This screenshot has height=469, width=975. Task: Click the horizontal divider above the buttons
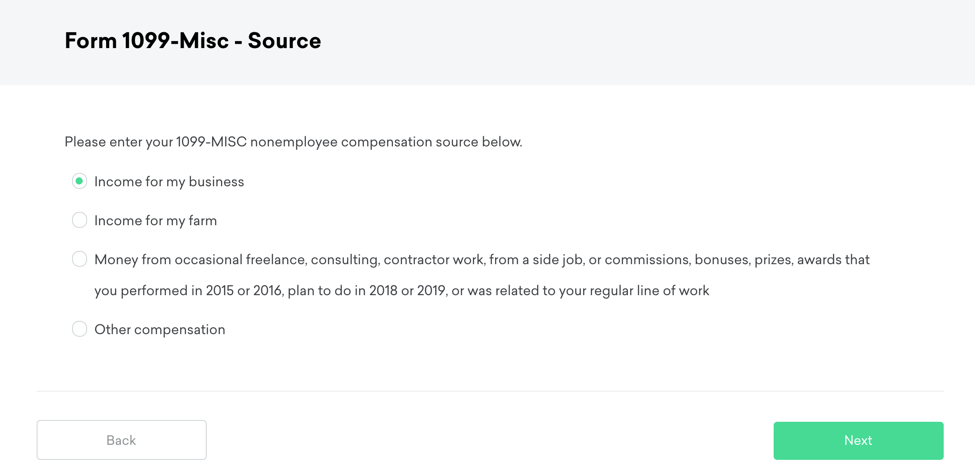click(490, 391)
